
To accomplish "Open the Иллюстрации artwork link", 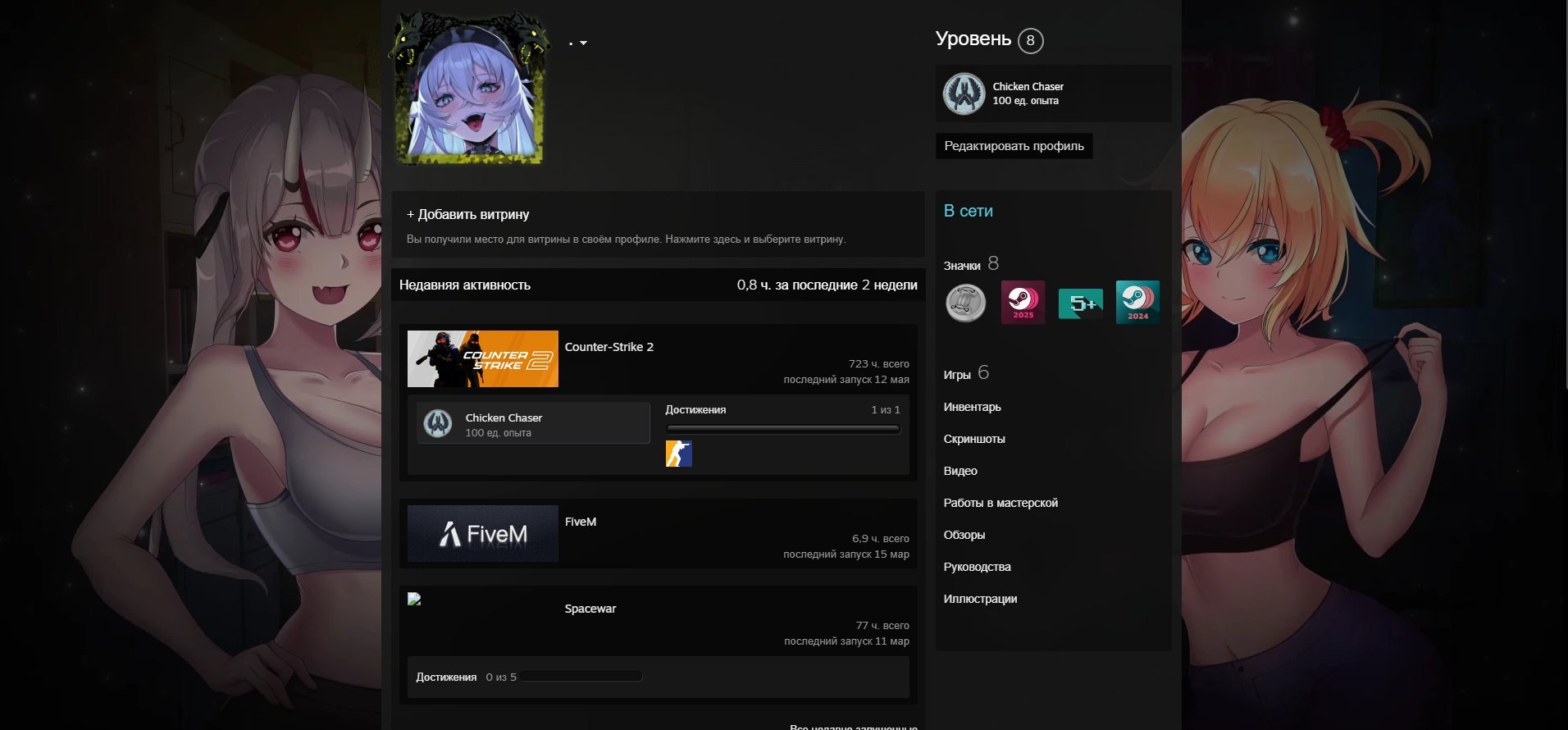I will click(x=981, y=599).
